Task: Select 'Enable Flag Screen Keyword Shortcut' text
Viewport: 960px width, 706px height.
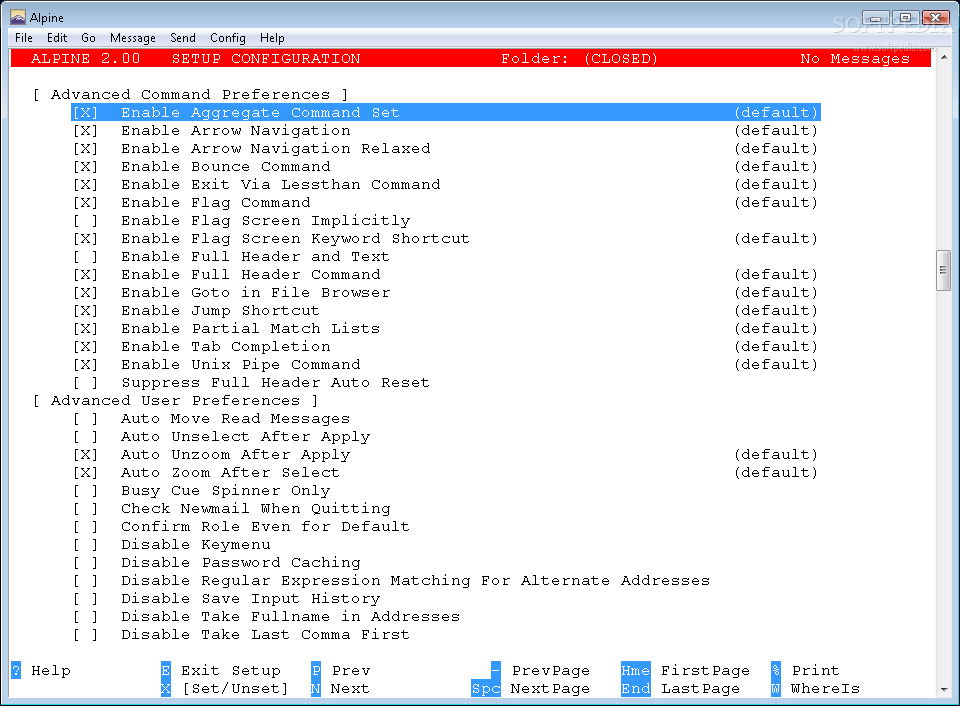Action: pyautogui.click(x=295, y=239)
